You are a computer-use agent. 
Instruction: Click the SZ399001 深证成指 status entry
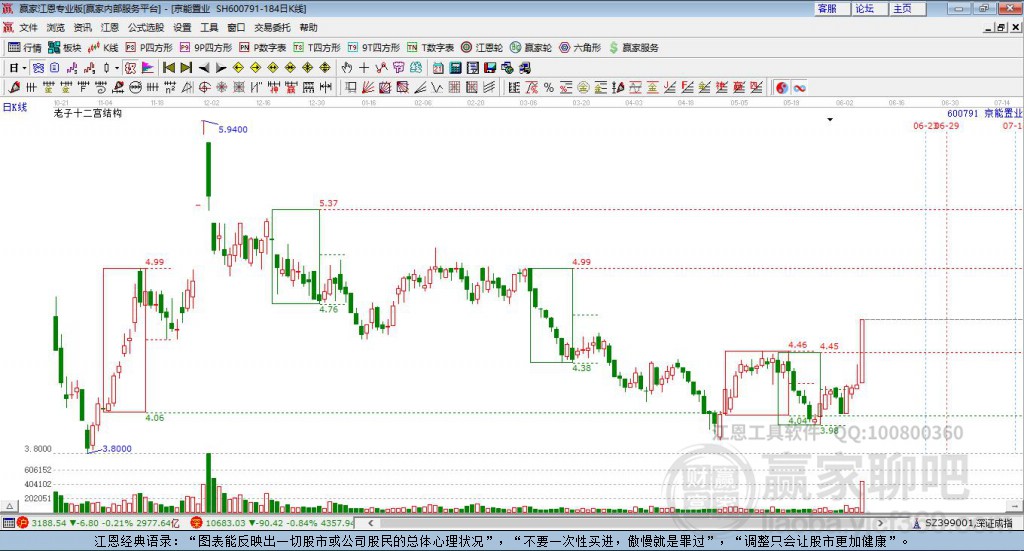[968, 523]
